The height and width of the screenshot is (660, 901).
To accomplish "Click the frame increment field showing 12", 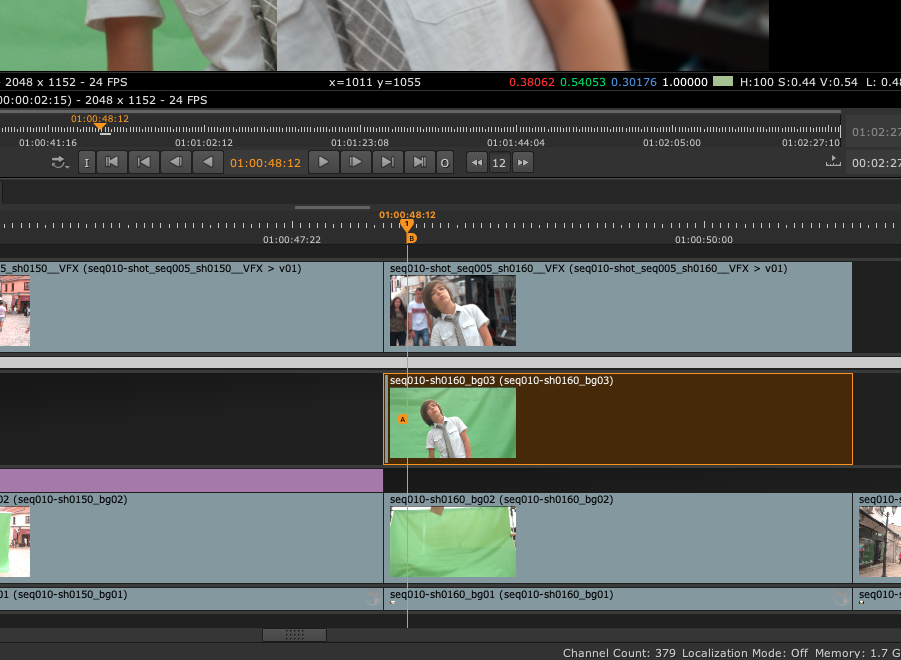I will pyautogui.click(x=499, y=162).
